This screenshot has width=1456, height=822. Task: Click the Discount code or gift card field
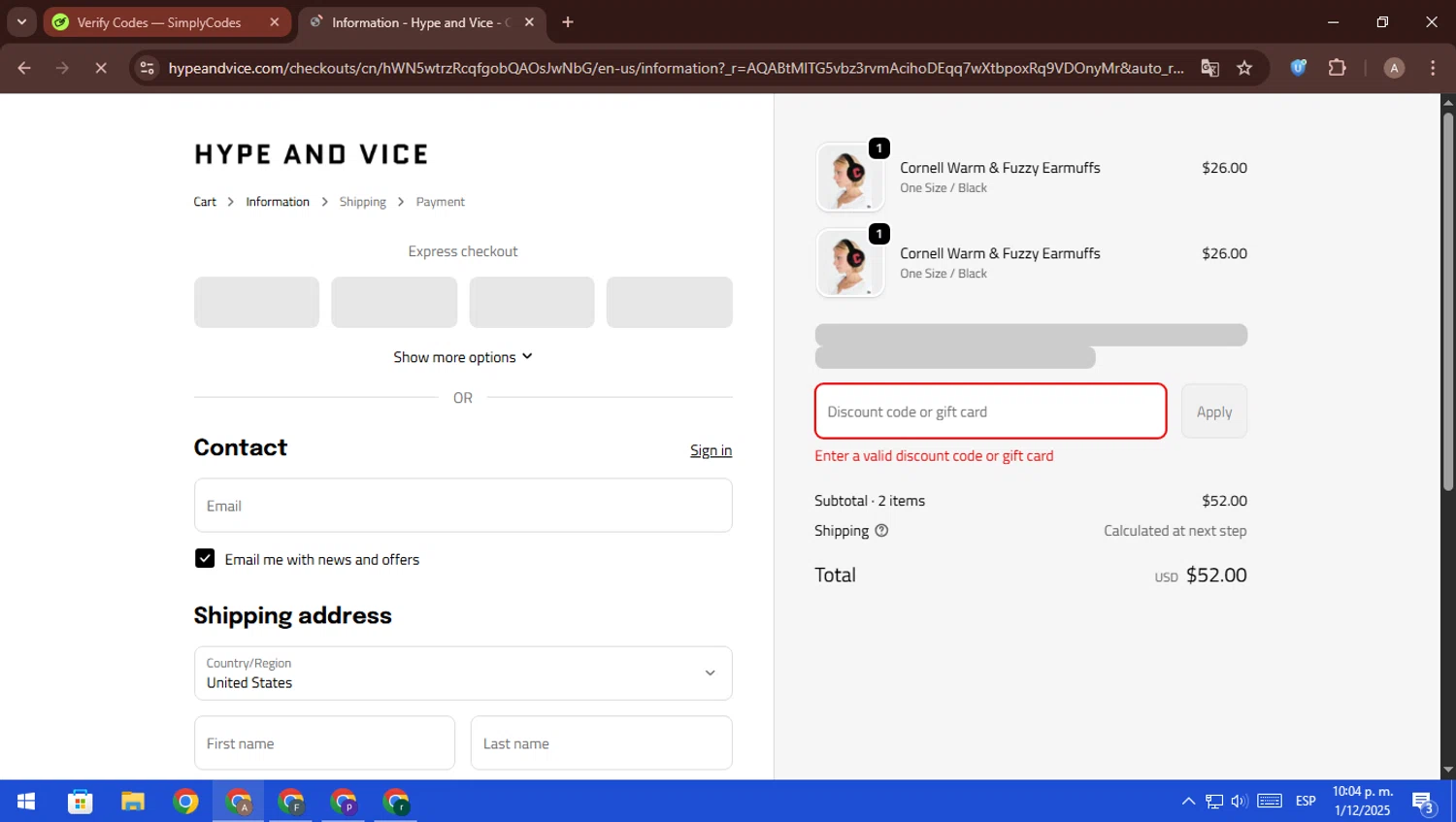click(990, 411)
